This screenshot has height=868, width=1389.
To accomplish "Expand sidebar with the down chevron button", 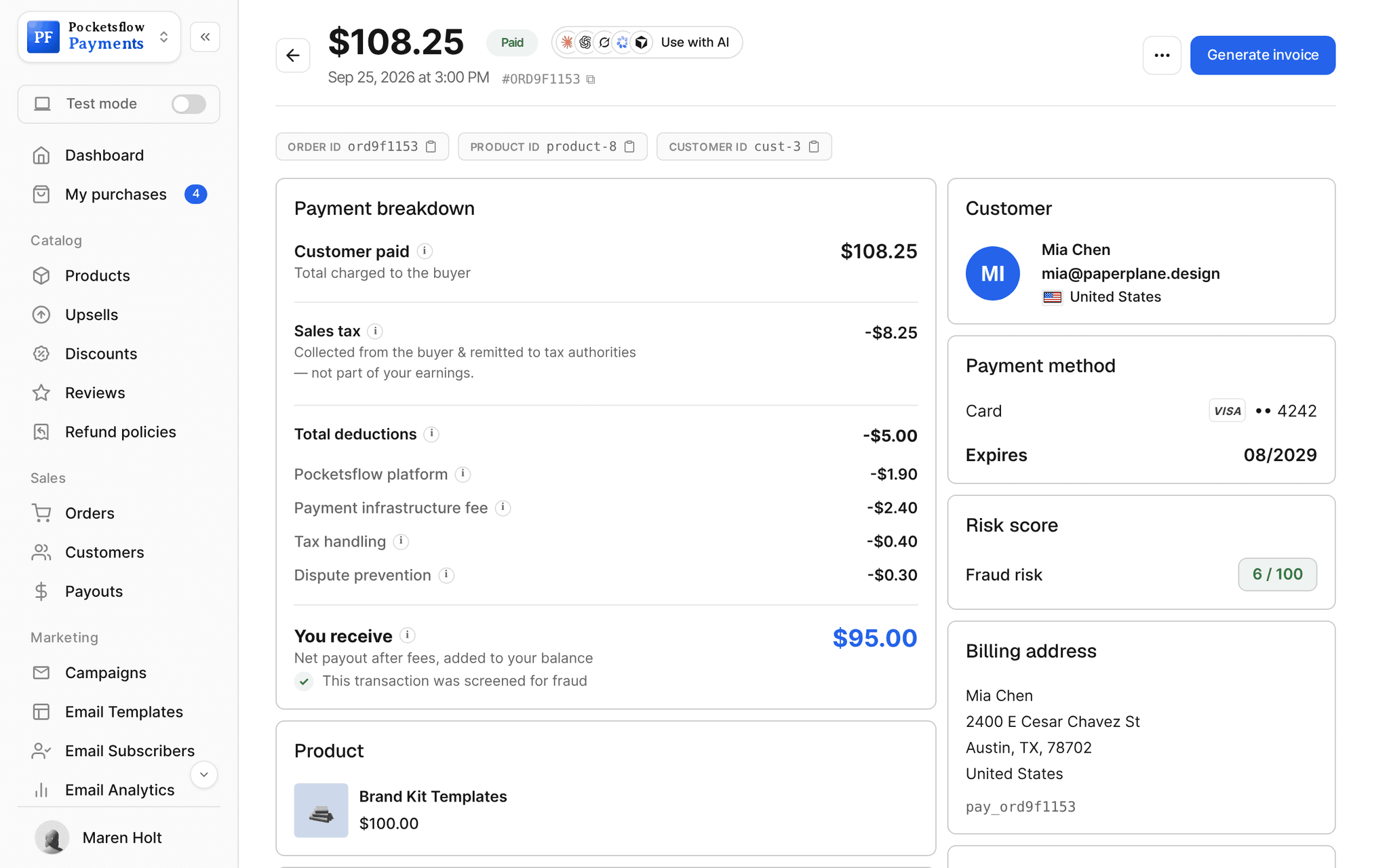I will coord(203,774).
